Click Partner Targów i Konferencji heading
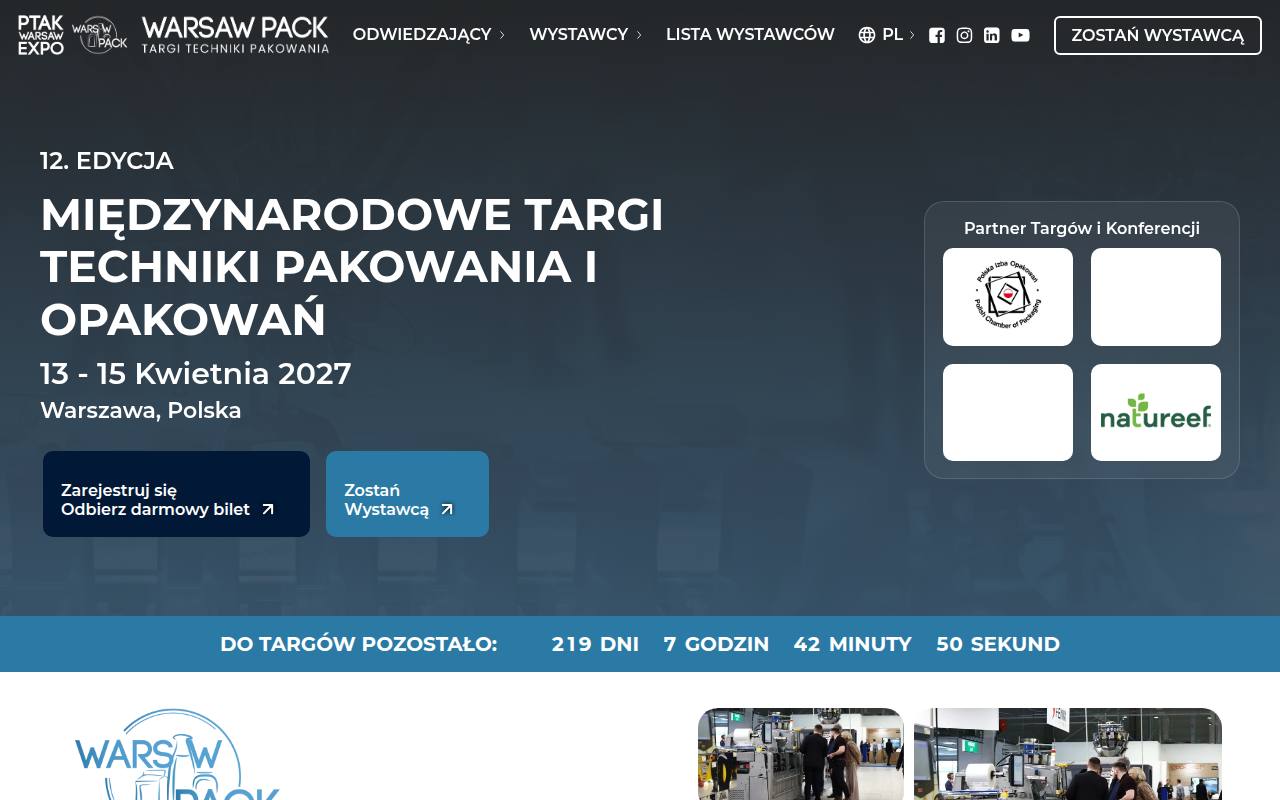Screen dimensions: 1280x800 [1082, 228]
